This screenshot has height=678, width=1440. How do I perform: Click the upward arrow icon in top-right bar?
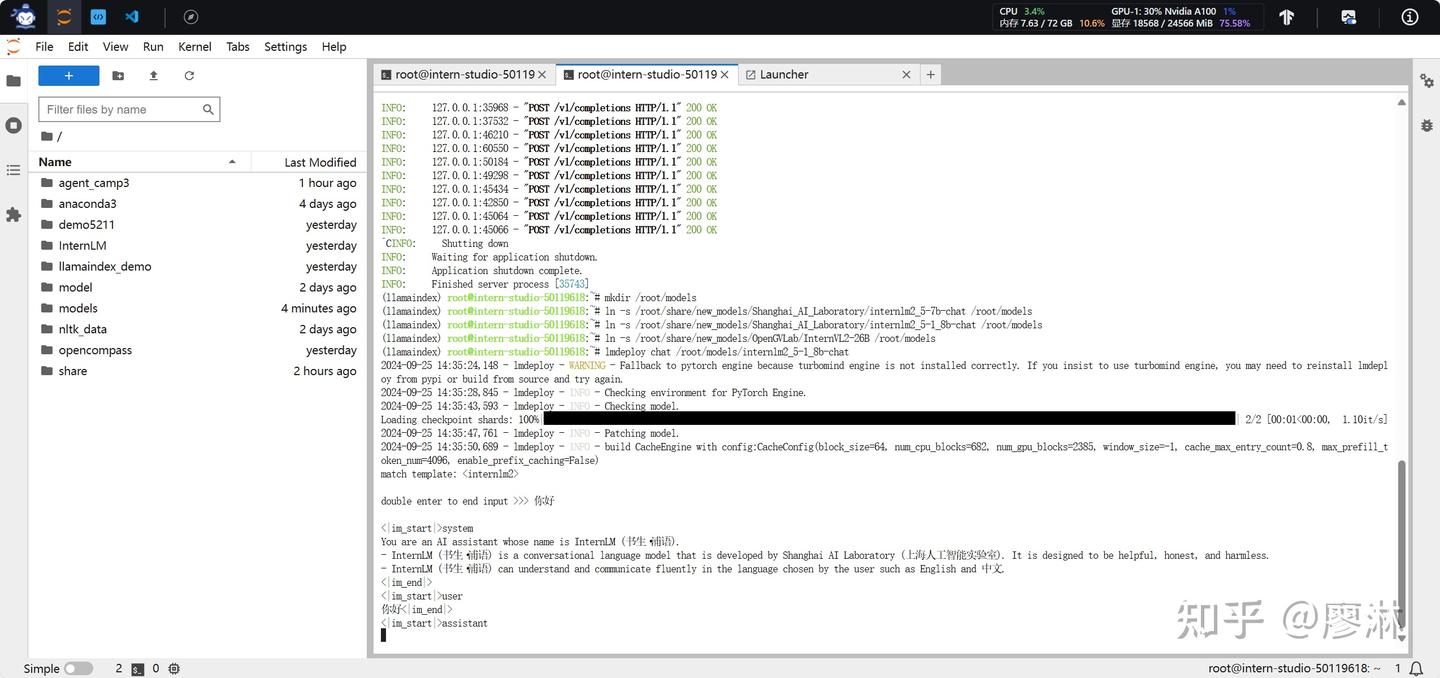tap(1287, 17)
